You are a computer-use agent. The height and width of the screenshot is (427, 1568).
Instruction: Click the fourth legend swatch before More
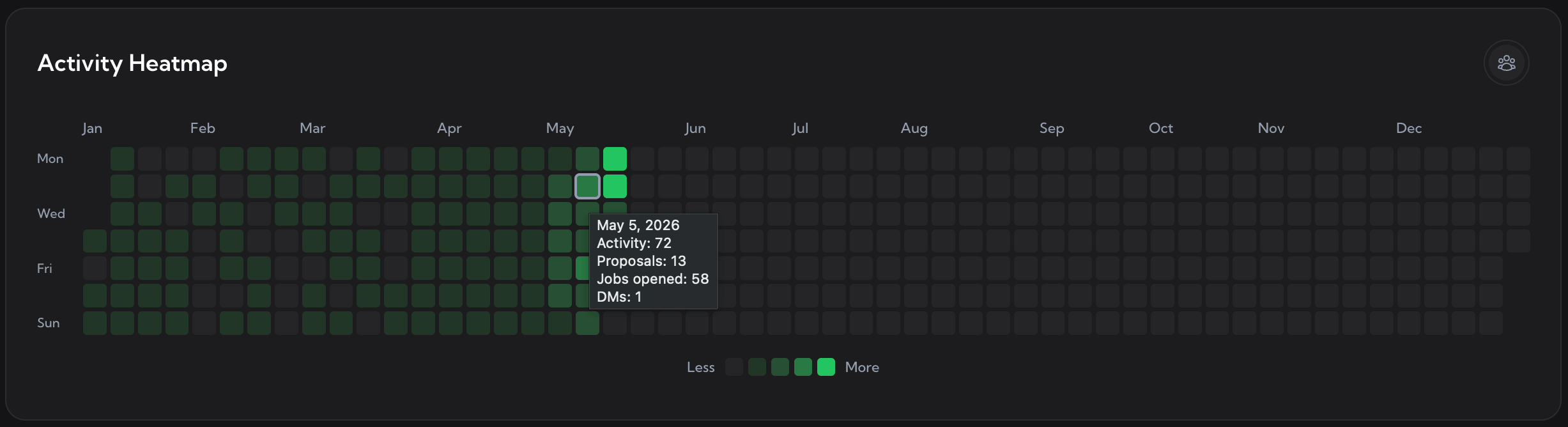(803, 367)
